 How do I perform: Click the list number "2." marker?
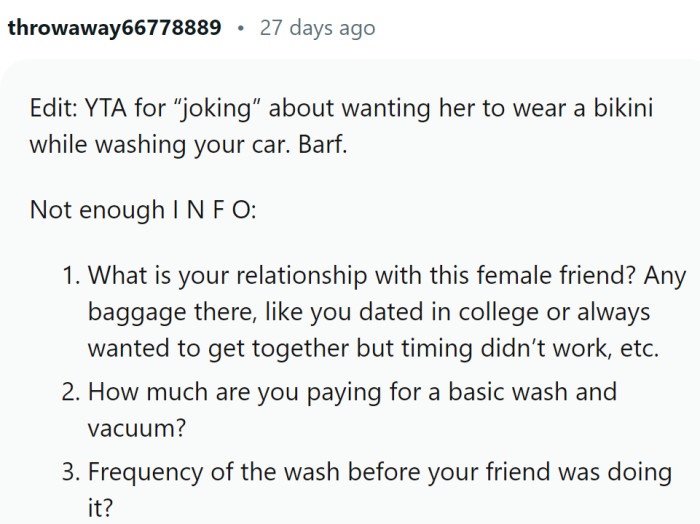click(70, 390)
